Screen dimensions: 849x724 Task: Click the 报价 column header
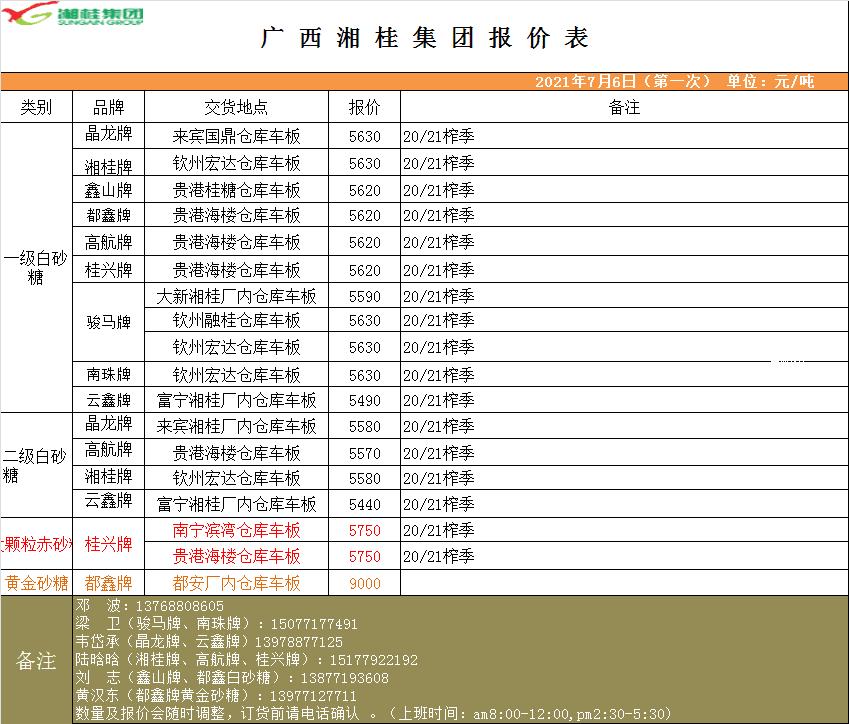pos(364,107)
